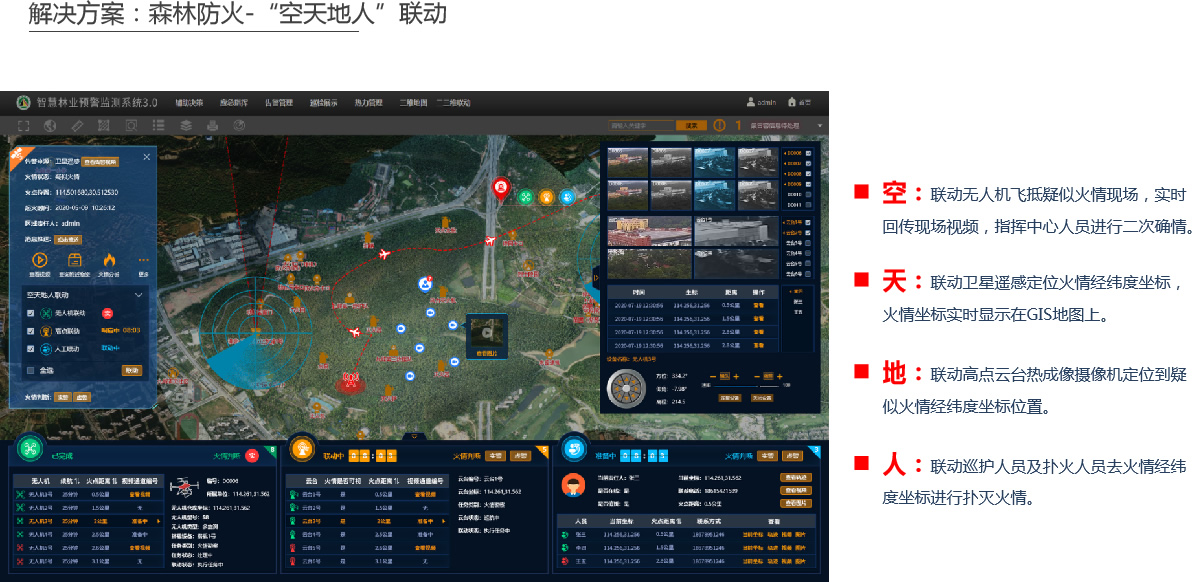This screenshot has width=1192, height=582.
Task: Click the printer icon in toolbar
Action: (212, 125)
